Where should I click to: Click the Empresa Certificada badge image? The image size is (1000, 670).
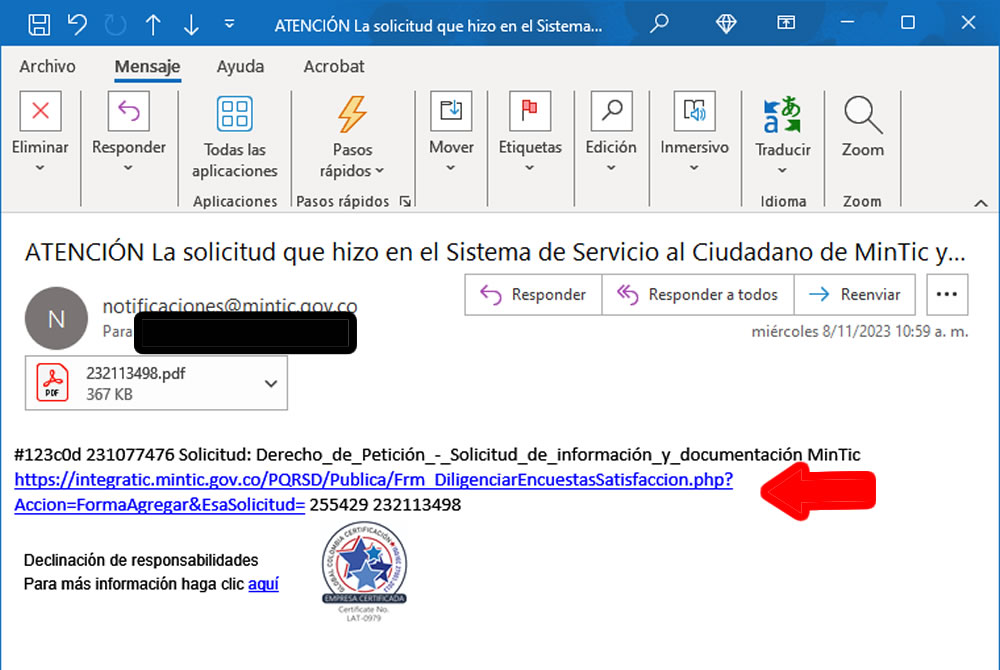point(364,571)
